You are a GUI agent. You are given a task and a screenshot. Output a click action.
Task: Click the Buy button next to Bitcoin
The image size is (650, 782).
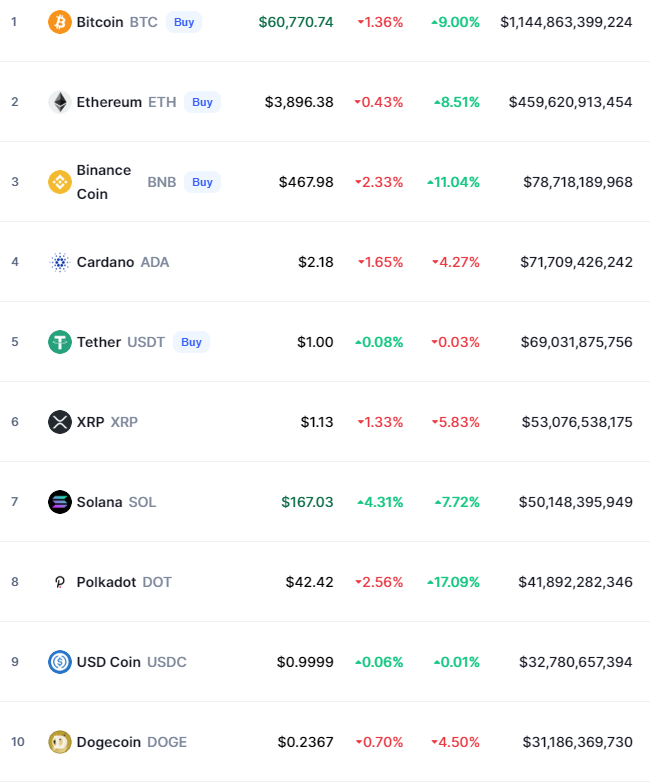point(184,22)
